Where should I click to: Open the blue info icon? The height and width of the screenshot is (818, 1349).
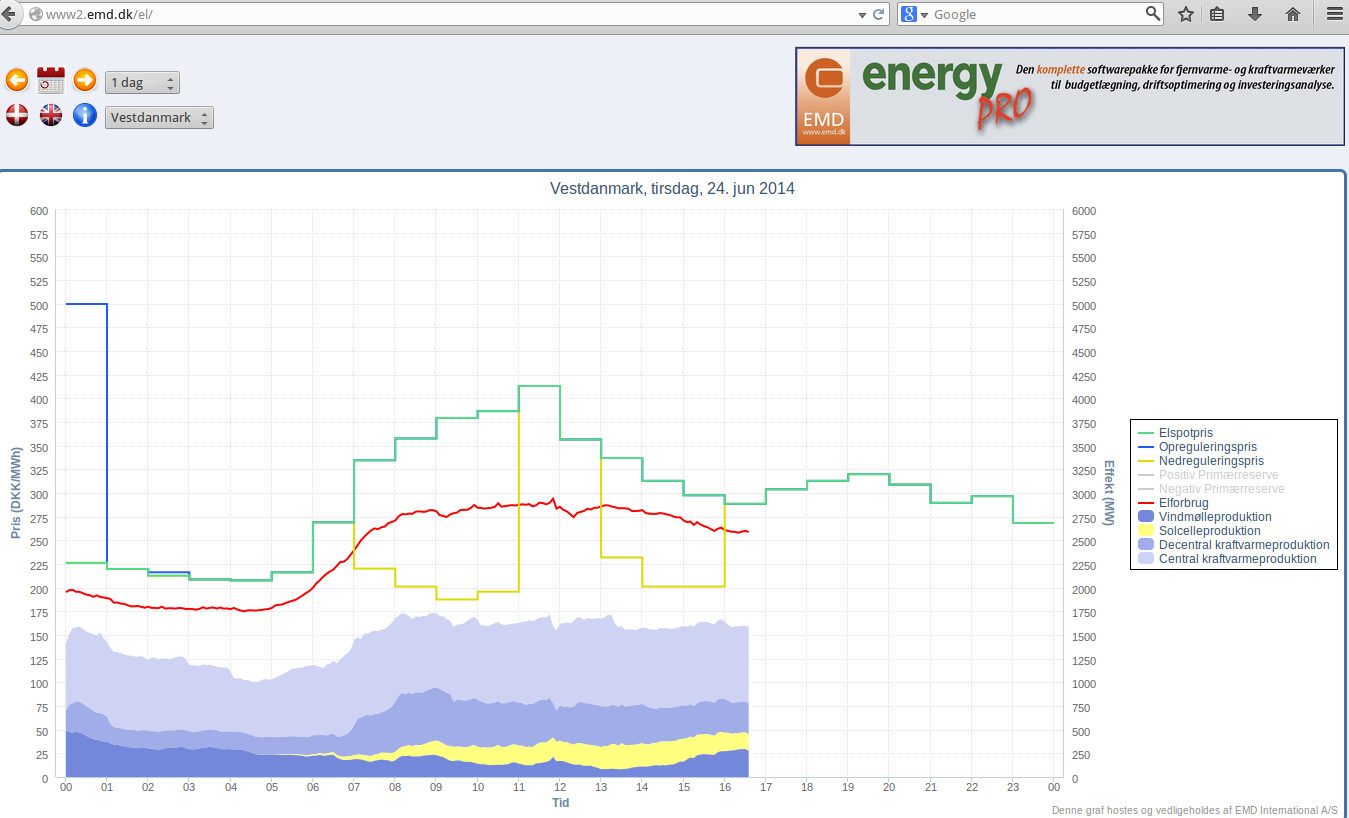tap(85, 115)
